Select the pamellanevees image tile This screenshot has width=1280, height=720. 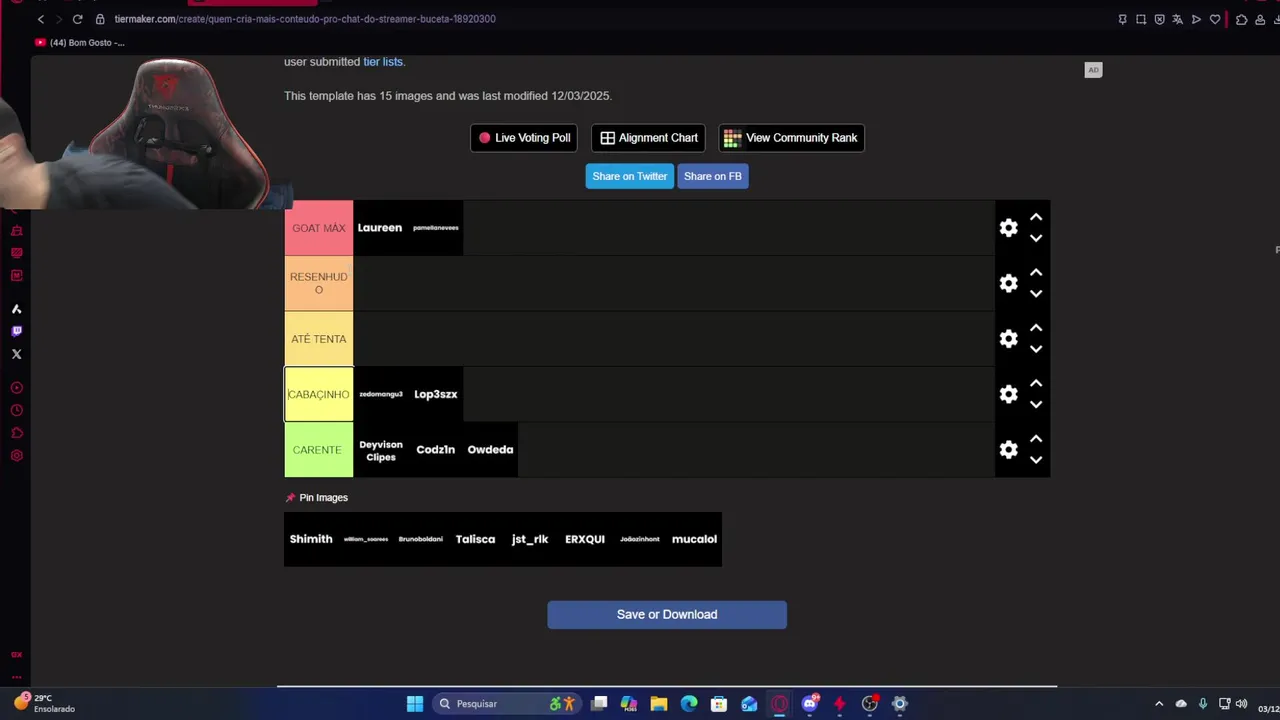(436, 228)
